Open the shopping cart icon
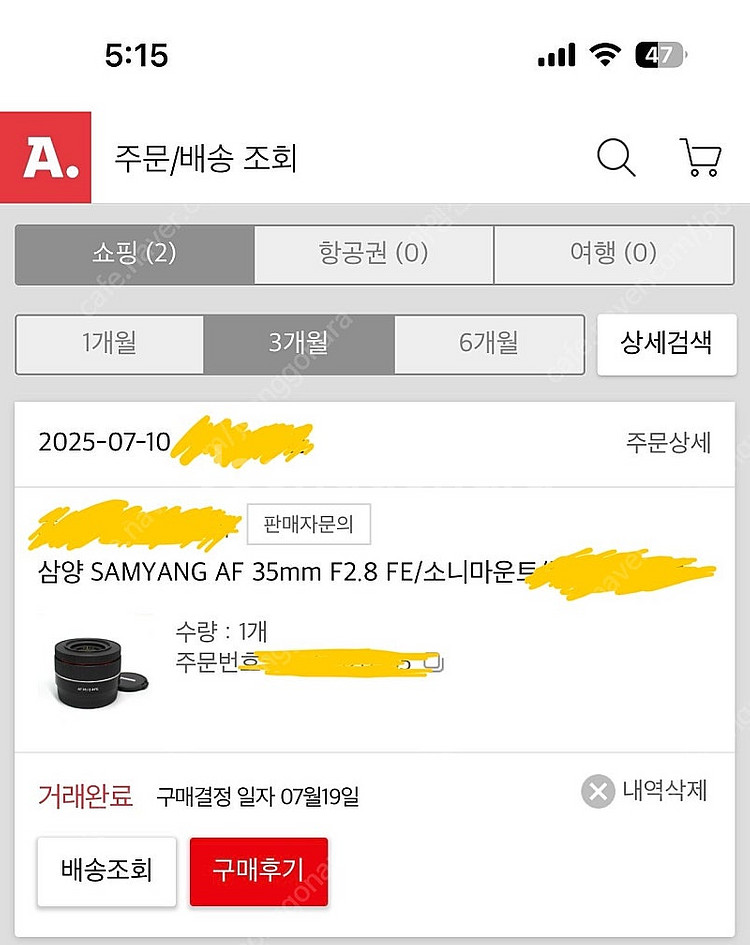 (700, 158)
